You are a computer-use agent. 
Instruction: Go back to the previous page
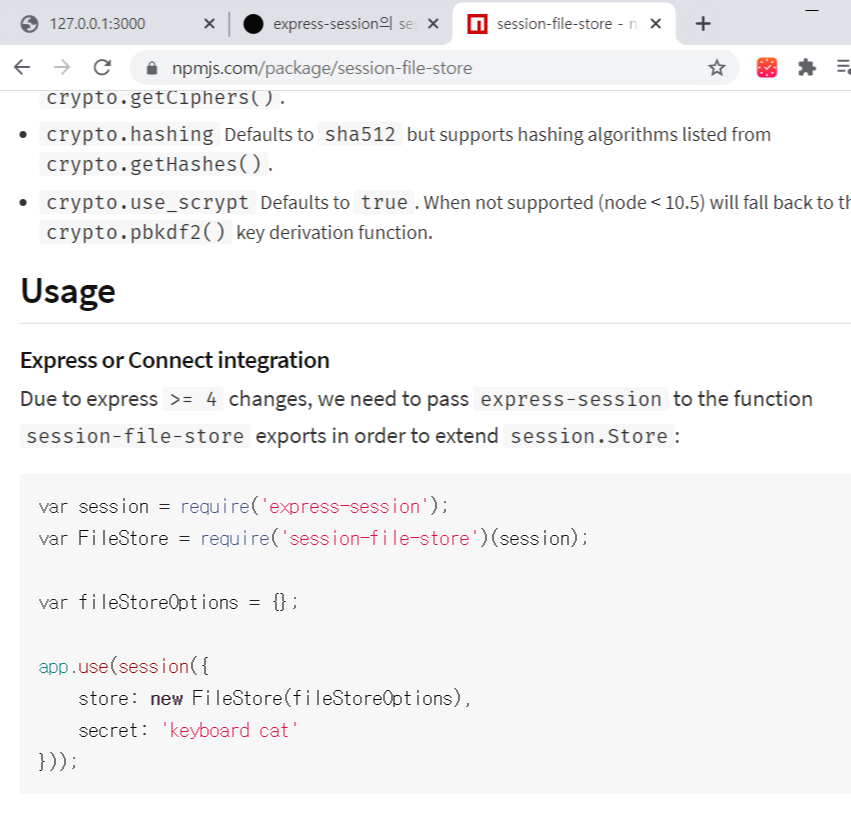click(22, 68)
